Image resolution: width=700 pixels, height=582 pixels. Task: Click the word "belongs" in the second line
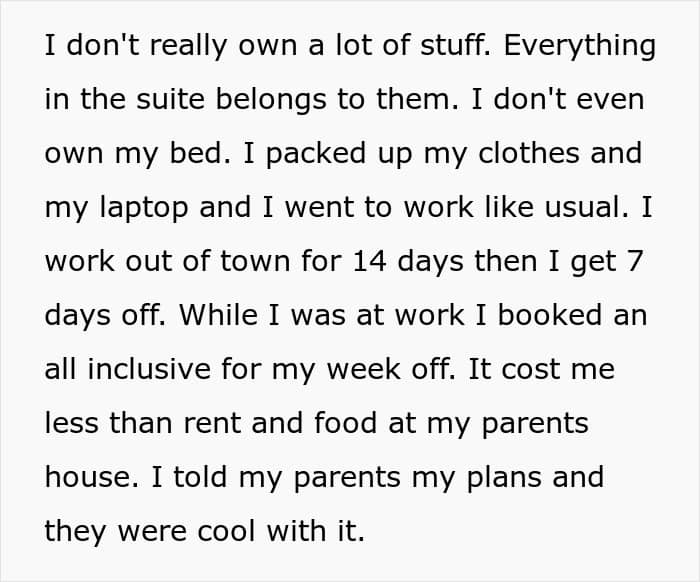pos(271,100)
